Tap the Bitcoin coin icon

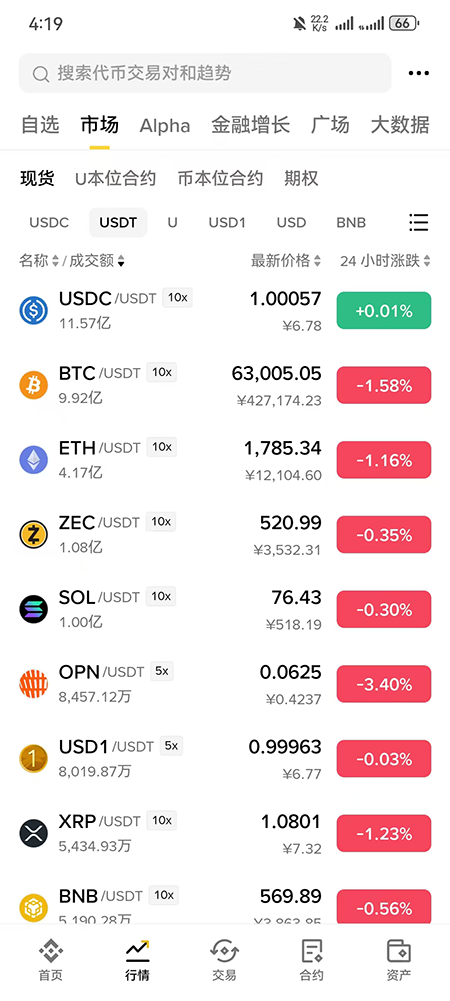(34, 385)
